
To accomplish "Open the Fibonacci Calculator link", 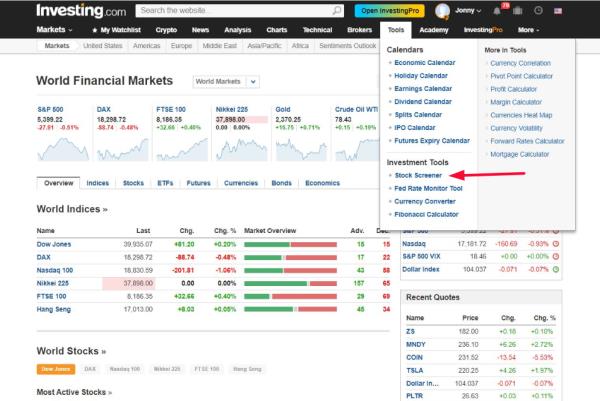I will point(426,214).
